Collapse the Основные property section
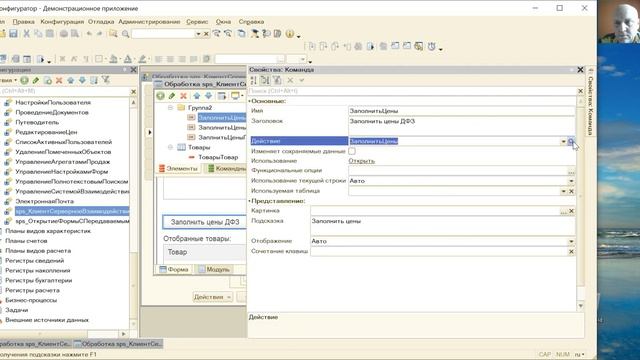Image resolution: width=640 pixels, height=360 pixels. point(249,101)
